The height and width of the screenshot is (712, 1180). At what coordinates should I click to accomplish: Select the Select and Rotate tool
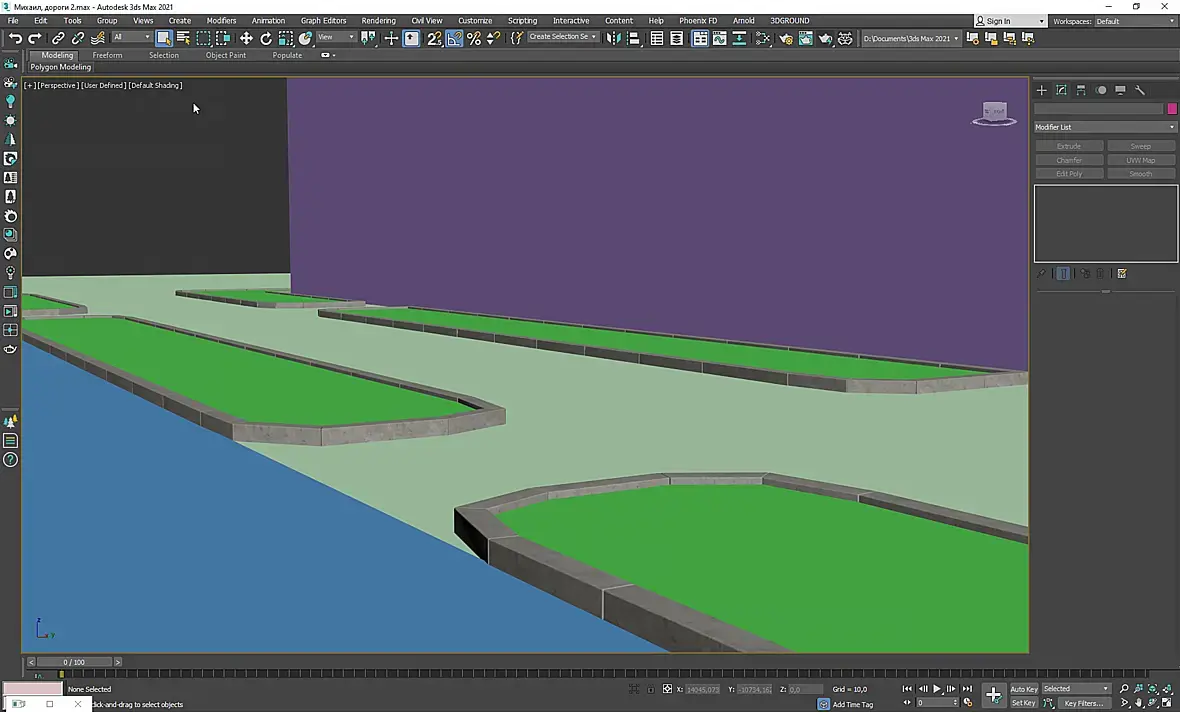click(266, 38)
